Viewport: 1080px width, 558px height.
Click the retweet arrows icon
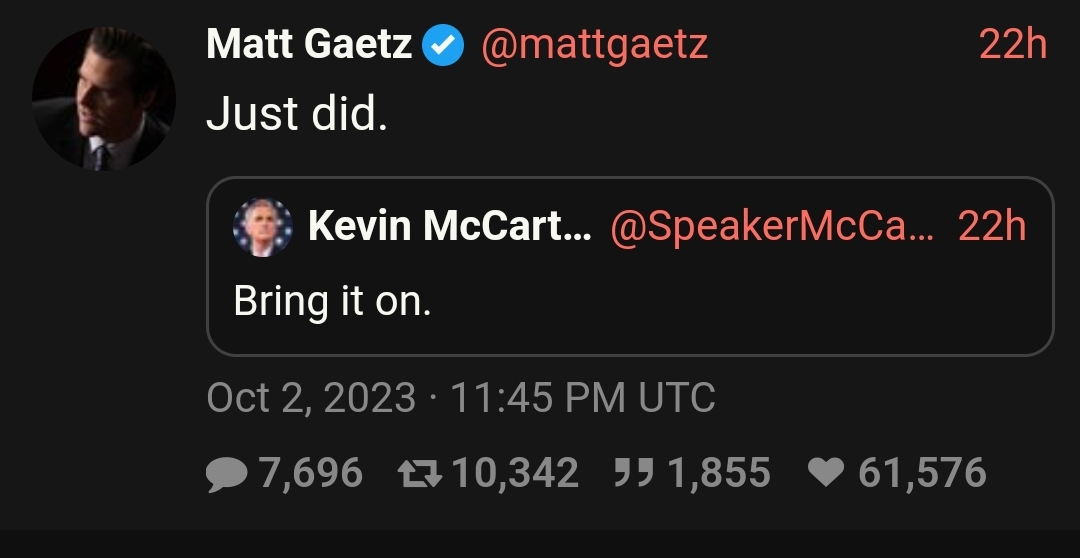tap(421, 473)
